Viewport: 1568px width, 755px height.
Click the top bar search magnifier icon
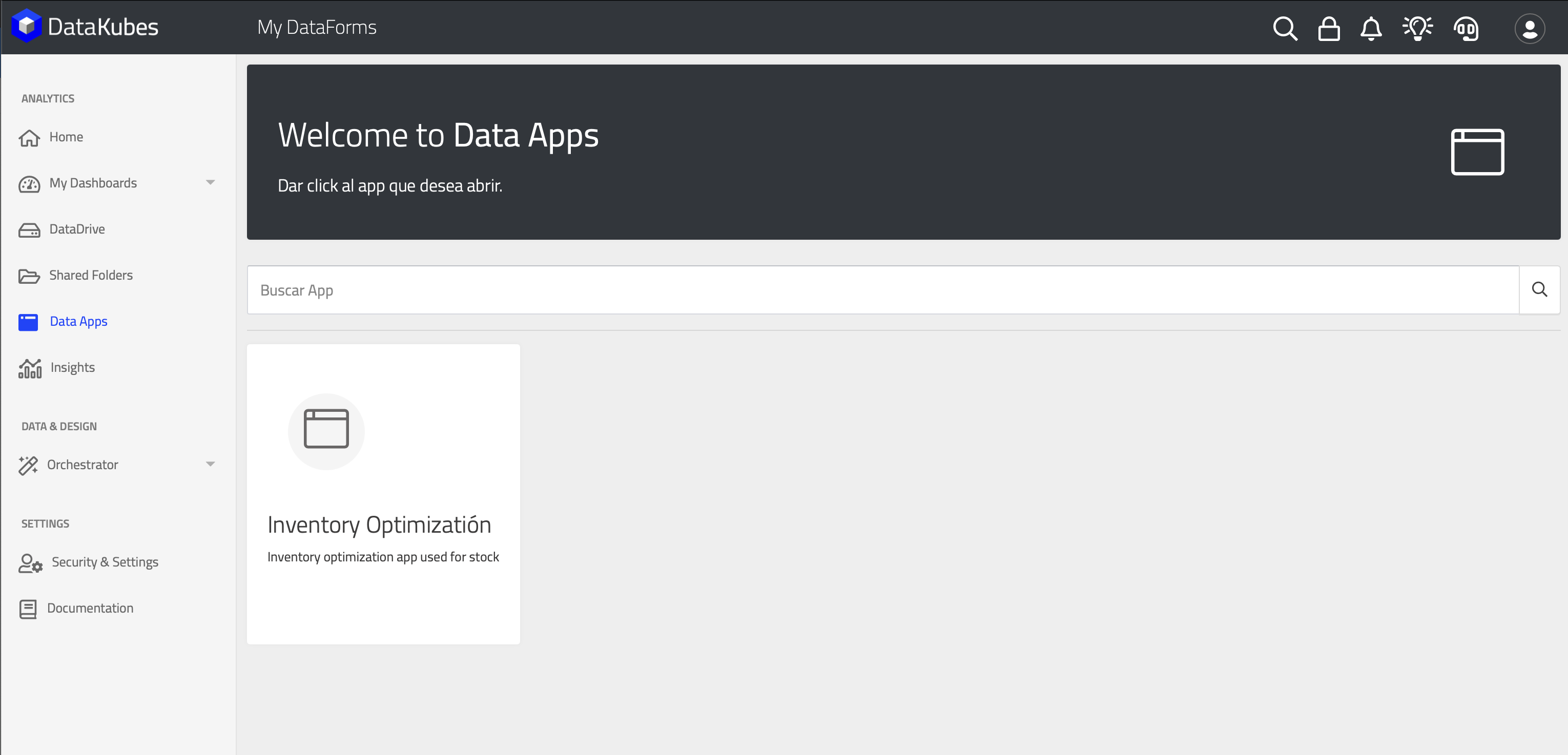point(1284,28)
